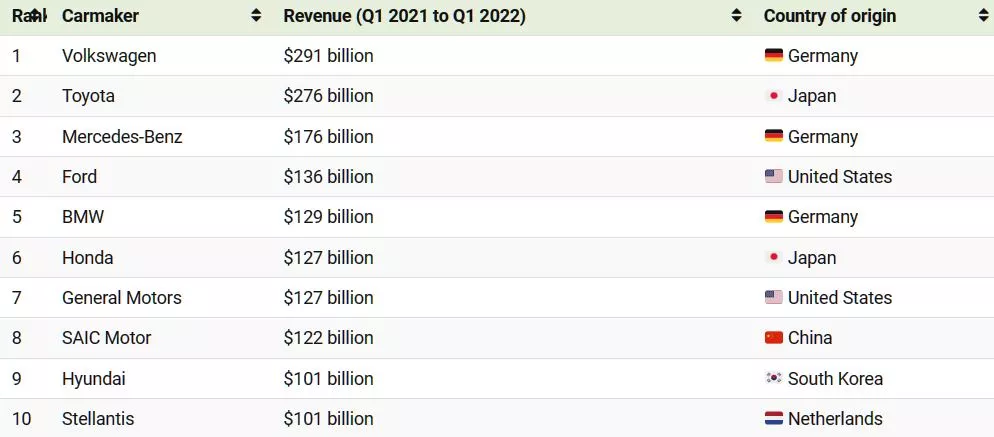Click Japan text in Toyota row
This screenshot has width=994, height=437.
(x=812, y=96)
